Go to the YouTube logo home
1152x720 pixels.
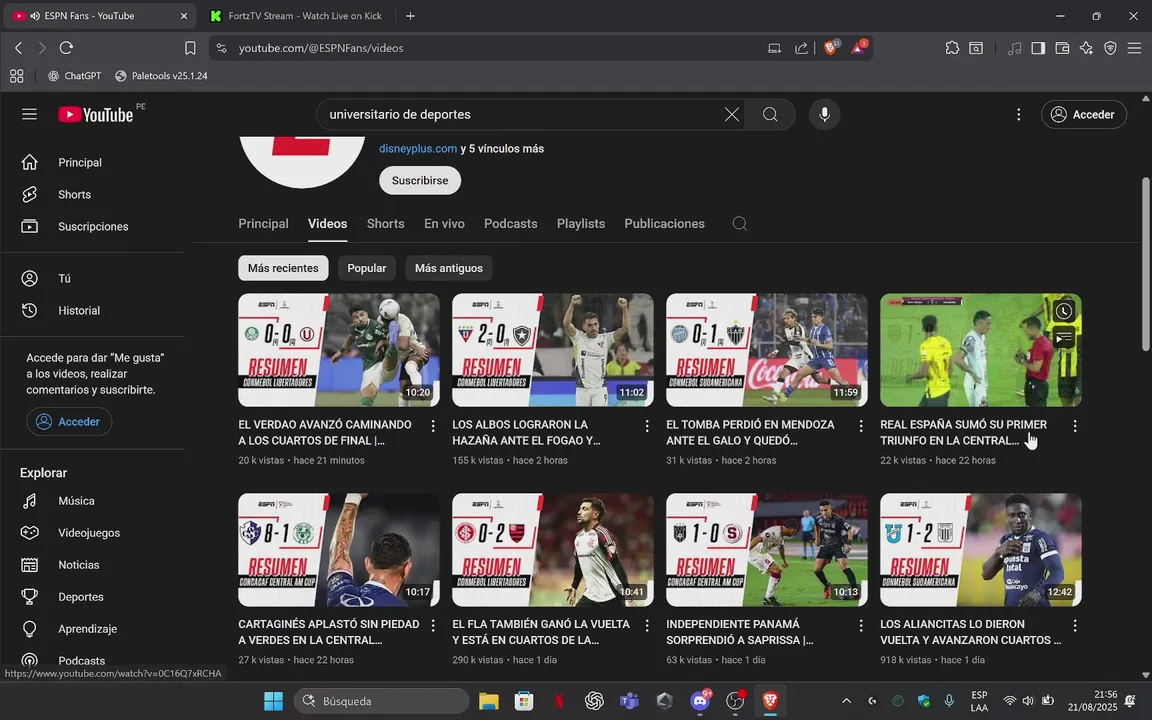click(x=96, y=114)
